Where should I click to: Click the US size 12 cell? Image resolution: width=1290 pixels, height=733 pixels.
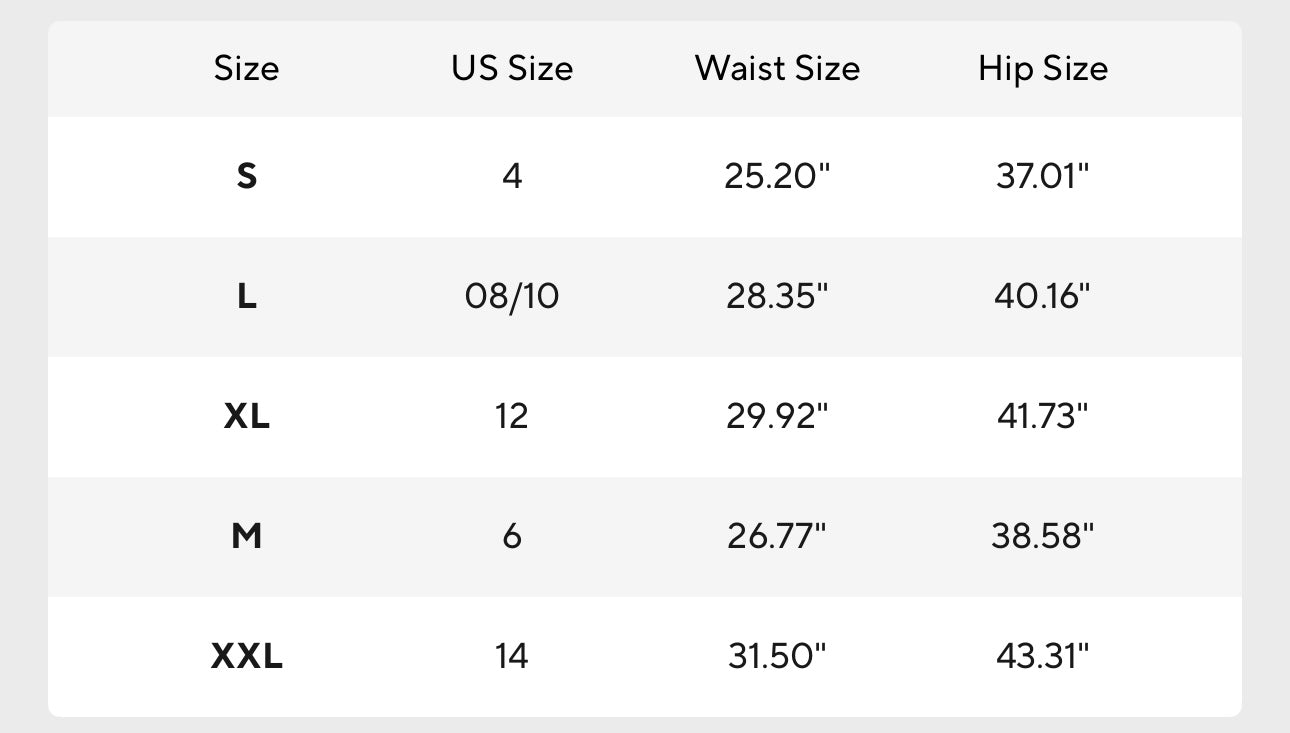pyautogui.click(x=512, y=416)
